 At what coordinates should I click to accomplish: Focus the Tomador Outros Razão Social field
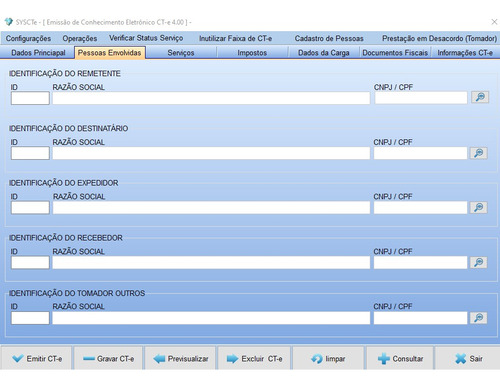[211, 318]
